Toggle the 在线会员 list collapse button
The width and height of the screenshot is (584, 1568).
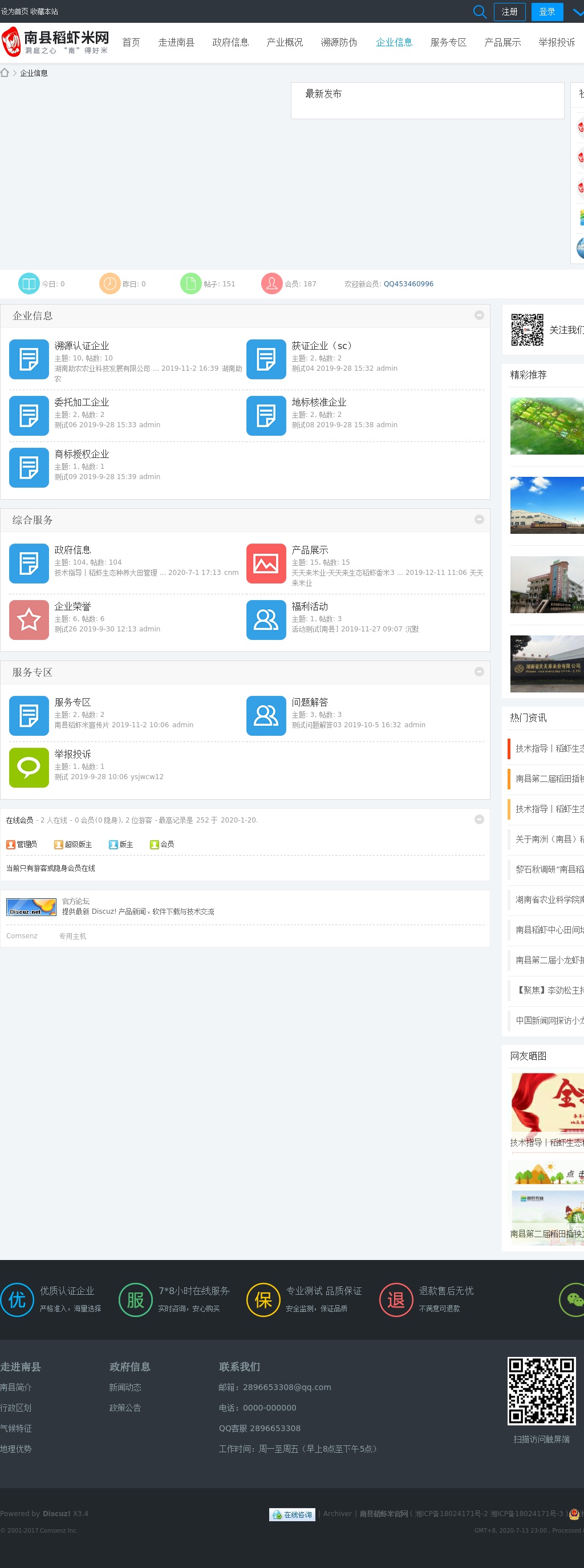(x=478, y=819)
